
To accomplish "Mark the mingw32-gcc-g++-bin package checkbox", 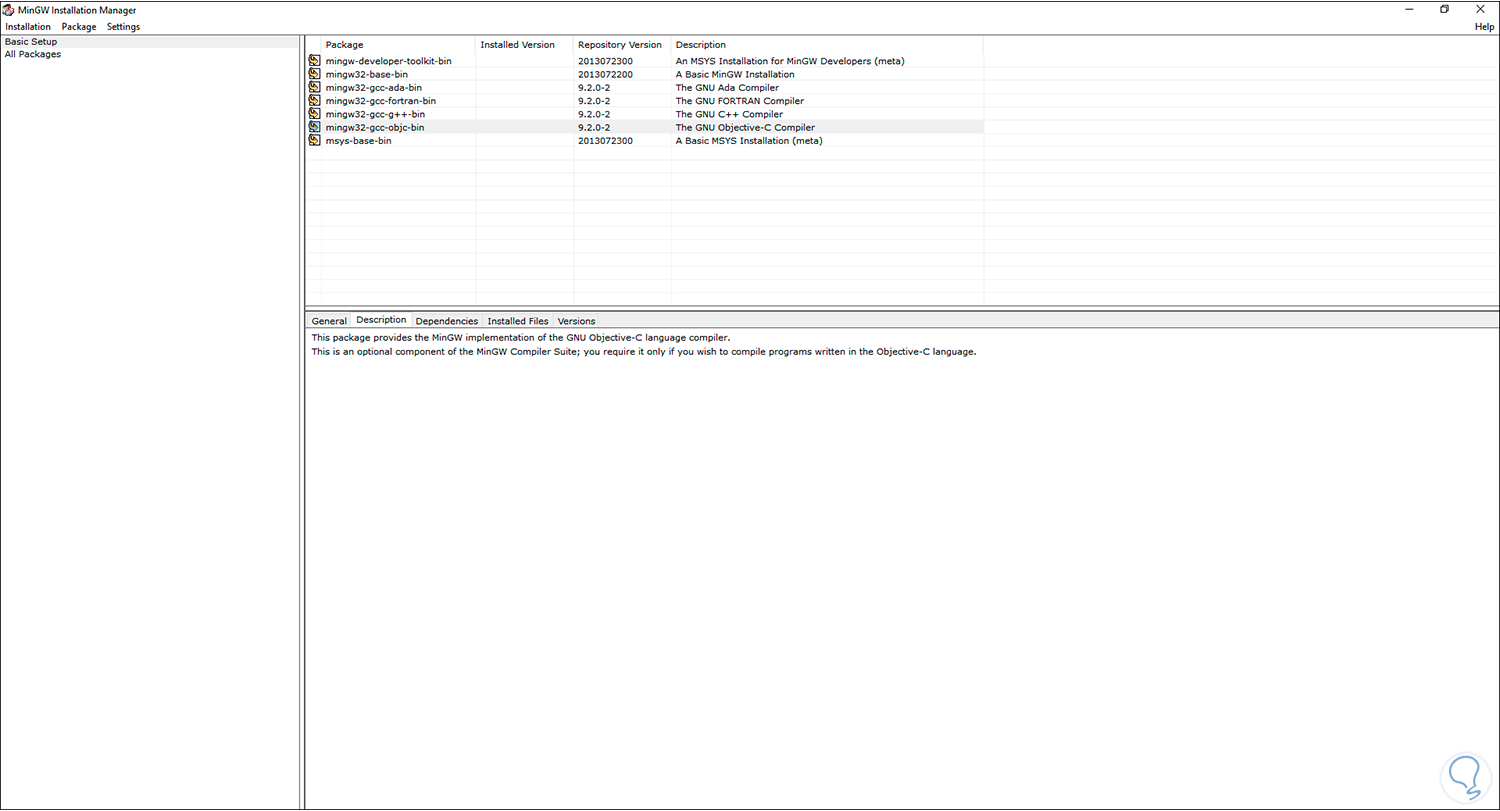I will coord(314,114).
